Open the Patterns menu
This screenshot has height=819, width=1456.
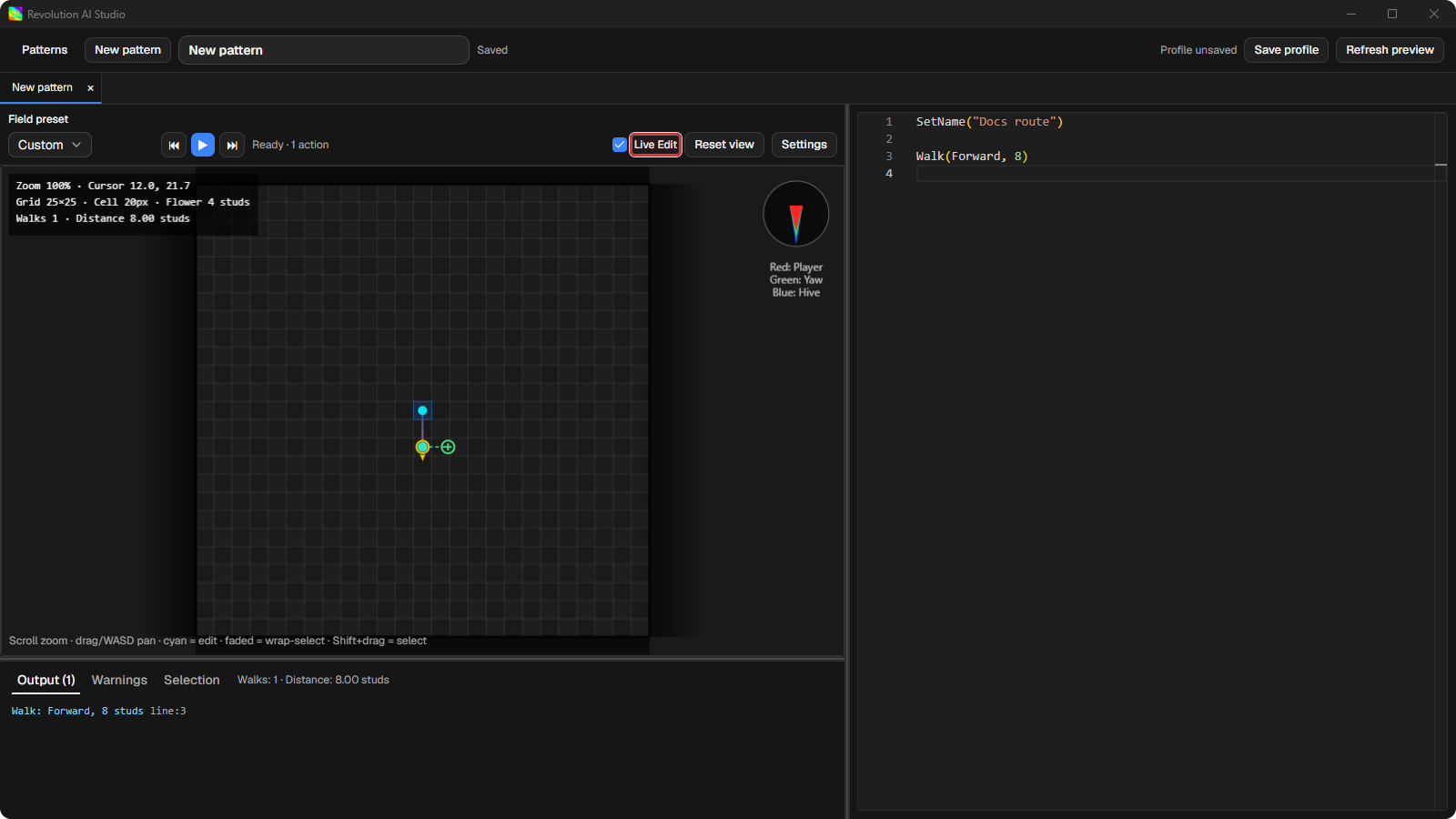(45, 50)
